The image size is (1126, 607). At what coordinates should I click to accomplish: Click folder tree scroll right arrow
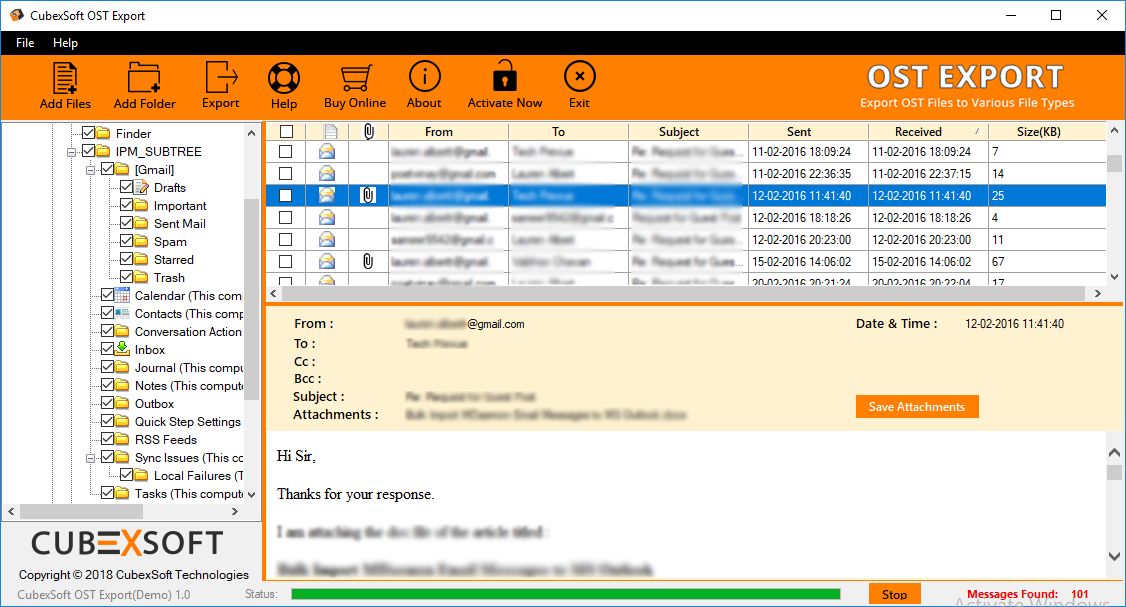coord(235,511)
